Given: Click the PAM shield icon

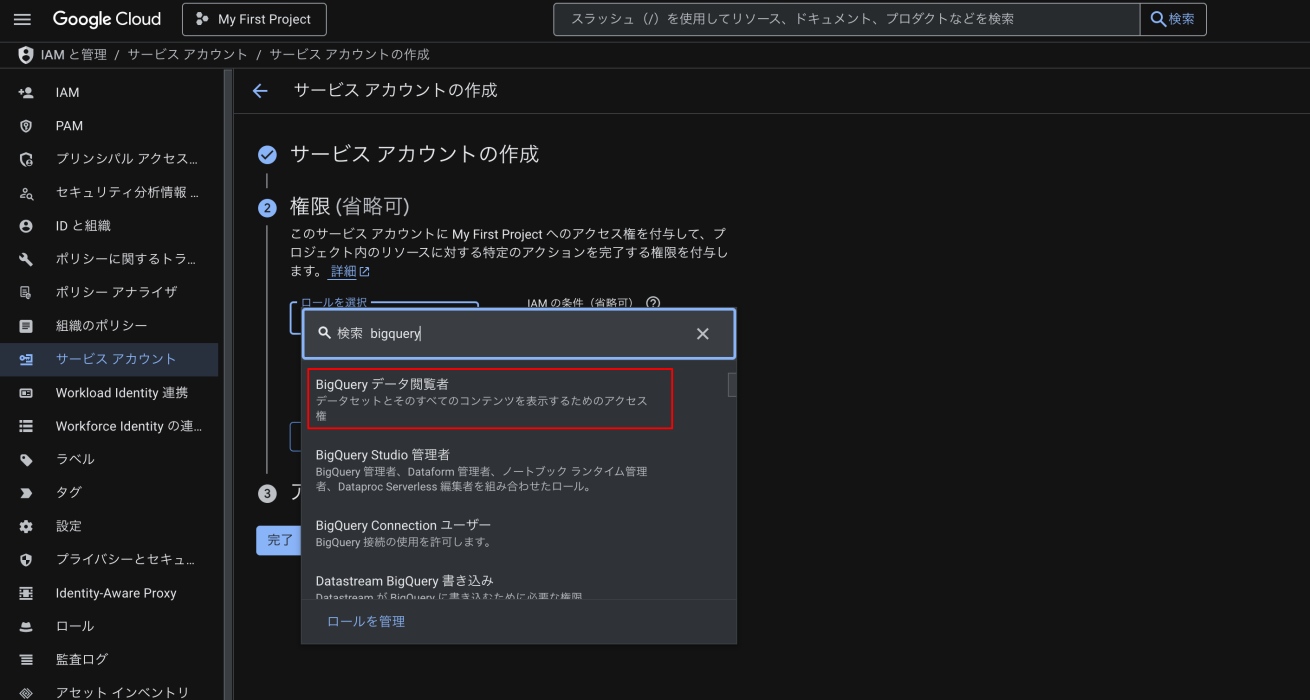Looking at the screenshot, I should [x=26, y=126].
